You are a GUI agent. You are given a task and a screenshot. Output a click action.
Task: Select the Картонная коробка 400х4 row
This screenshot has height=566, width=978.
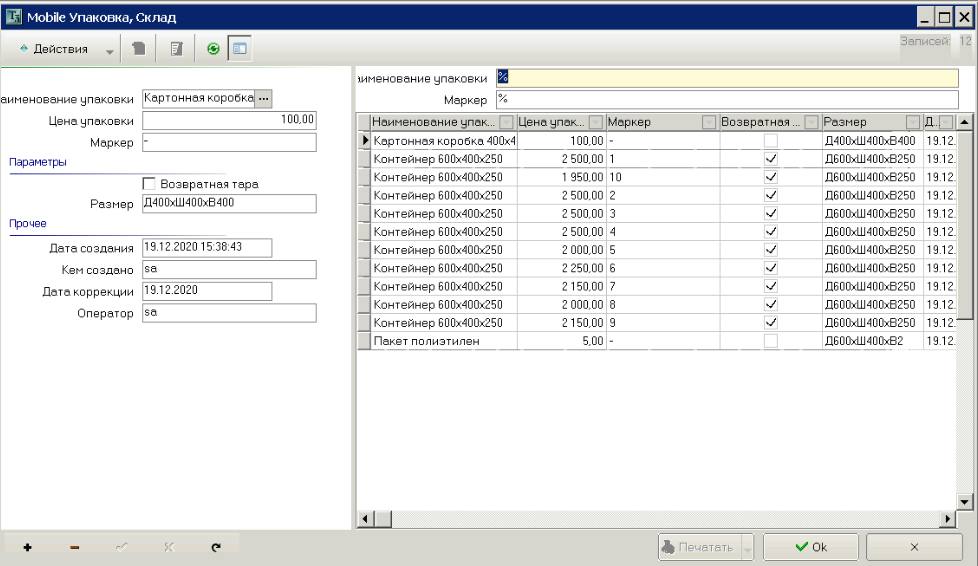point(657,141)
